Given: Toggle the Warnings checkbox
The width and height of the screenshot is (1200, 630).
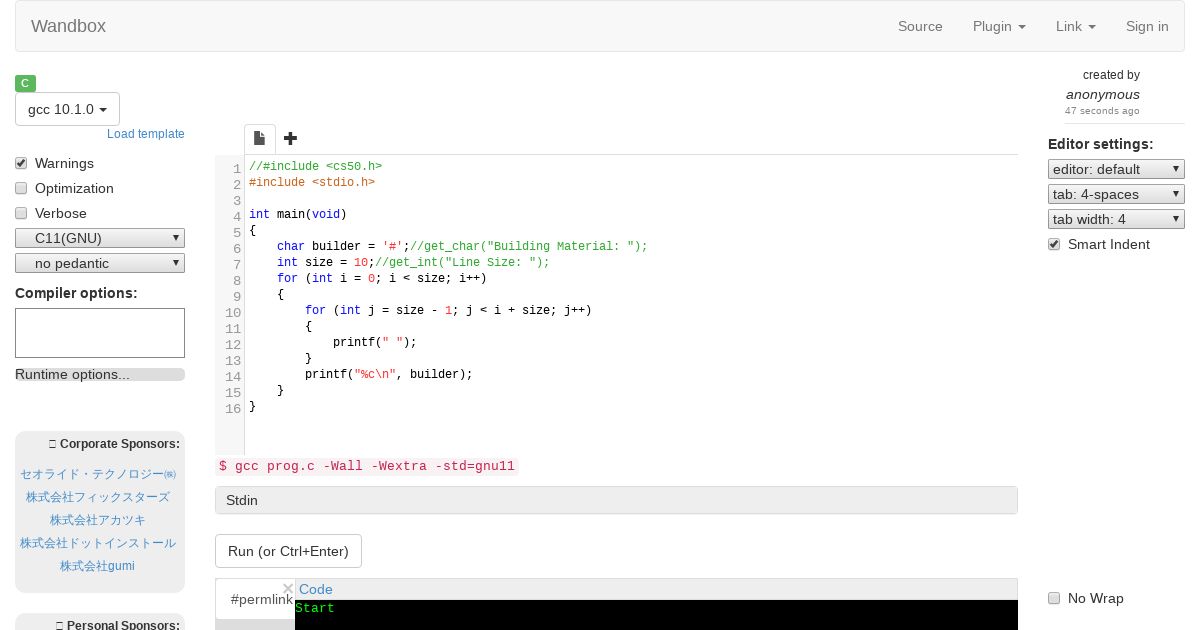Looking at the screenshot, I should pos(21,163).
